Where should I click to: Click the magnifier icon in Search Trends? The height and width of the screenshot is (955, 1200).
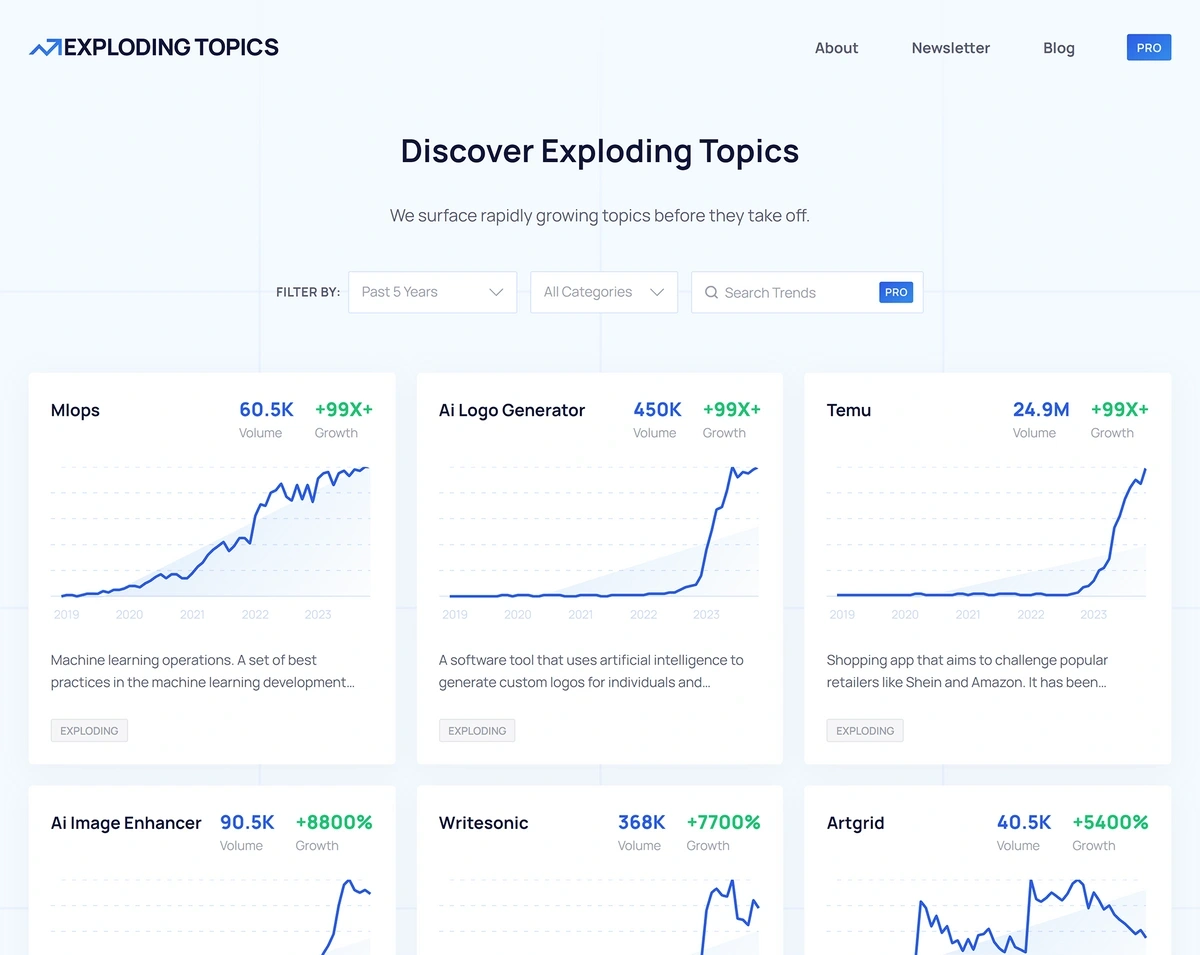pyautogui.click(x=711, y=292)
